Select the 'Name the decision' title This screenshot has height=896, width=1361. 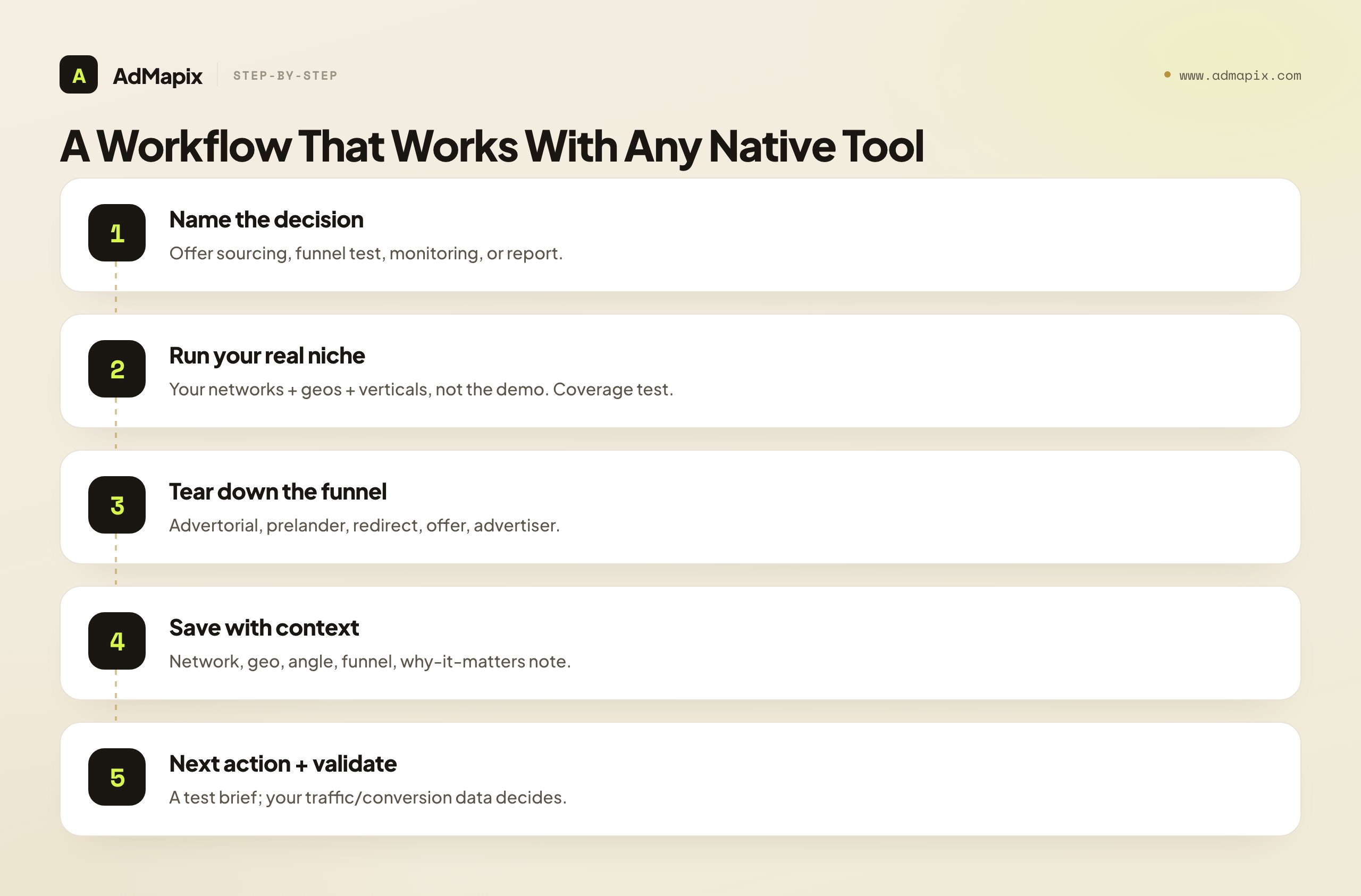(x=266, y=219)
